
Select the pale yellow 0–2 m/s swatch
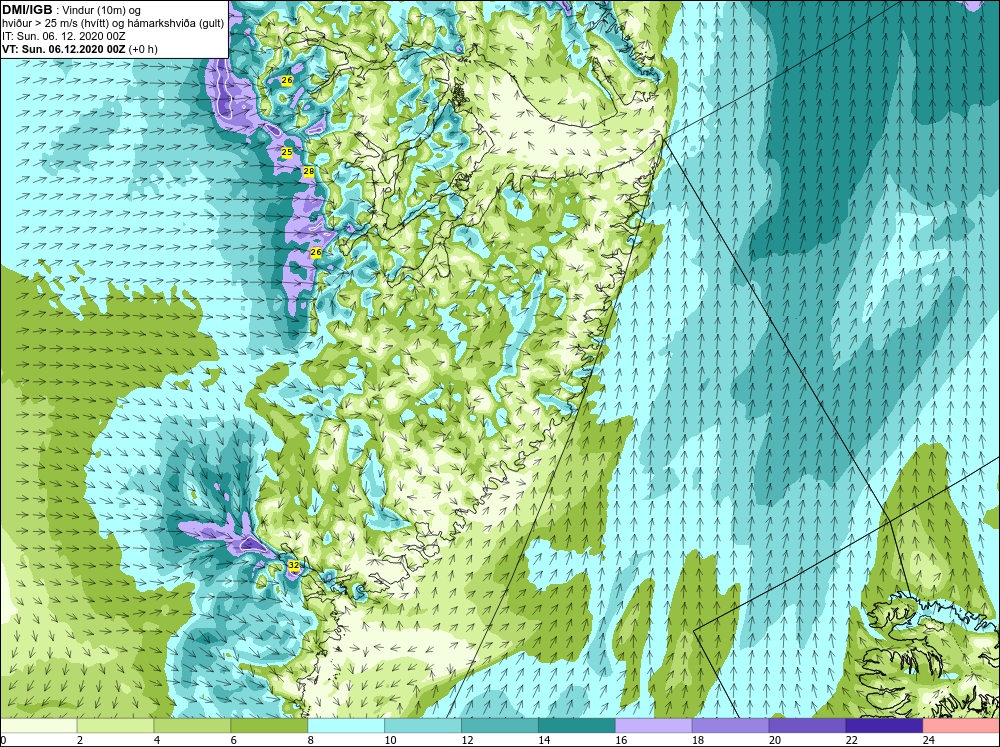tap(38, 726)
